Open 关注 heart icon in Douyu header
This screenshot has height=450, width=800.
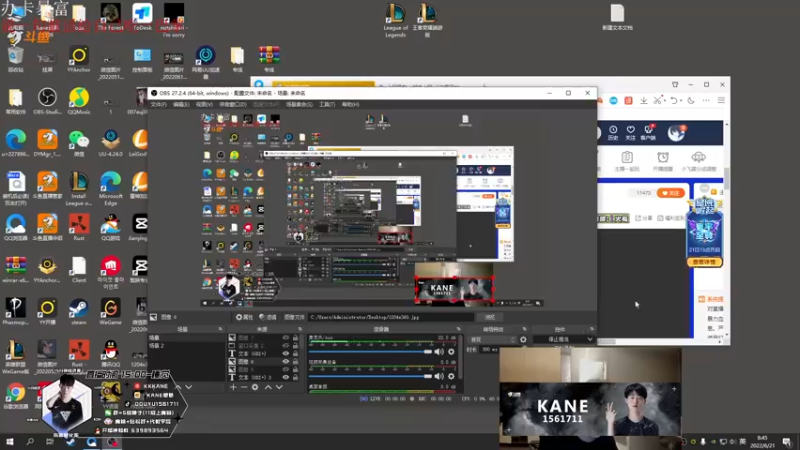click(631, 133)
